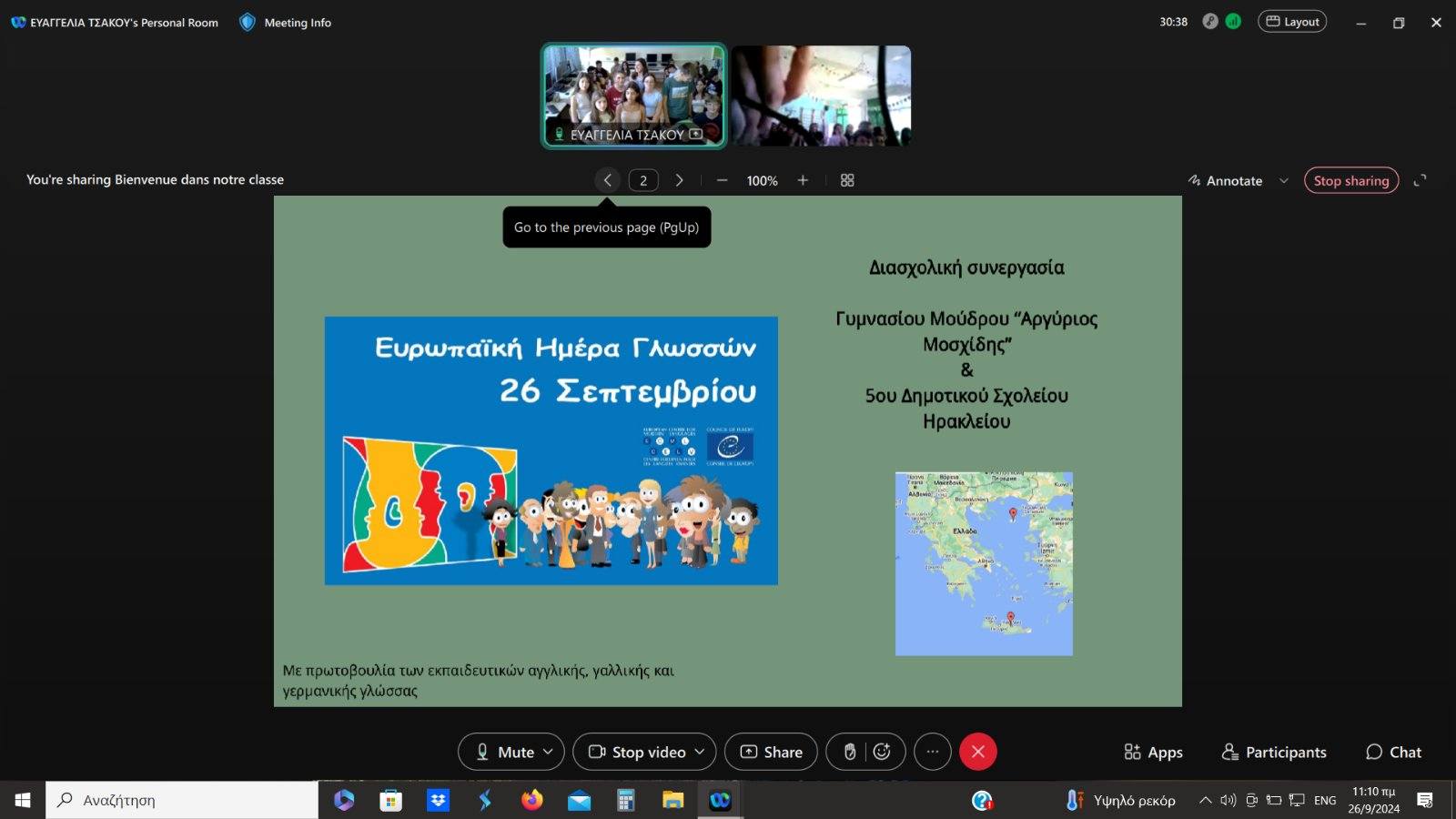This screenshot has width=1456, height=819.
Task: Open the page thumbnails grid view
Action: point(847,180)
